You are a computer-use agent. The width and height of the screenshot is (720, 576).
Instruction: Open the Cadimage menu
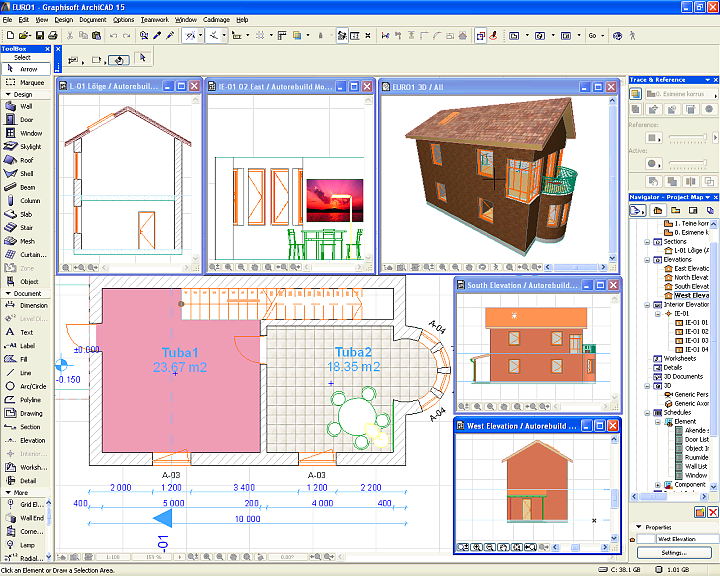pyautogui.click(x=216, y=20)
